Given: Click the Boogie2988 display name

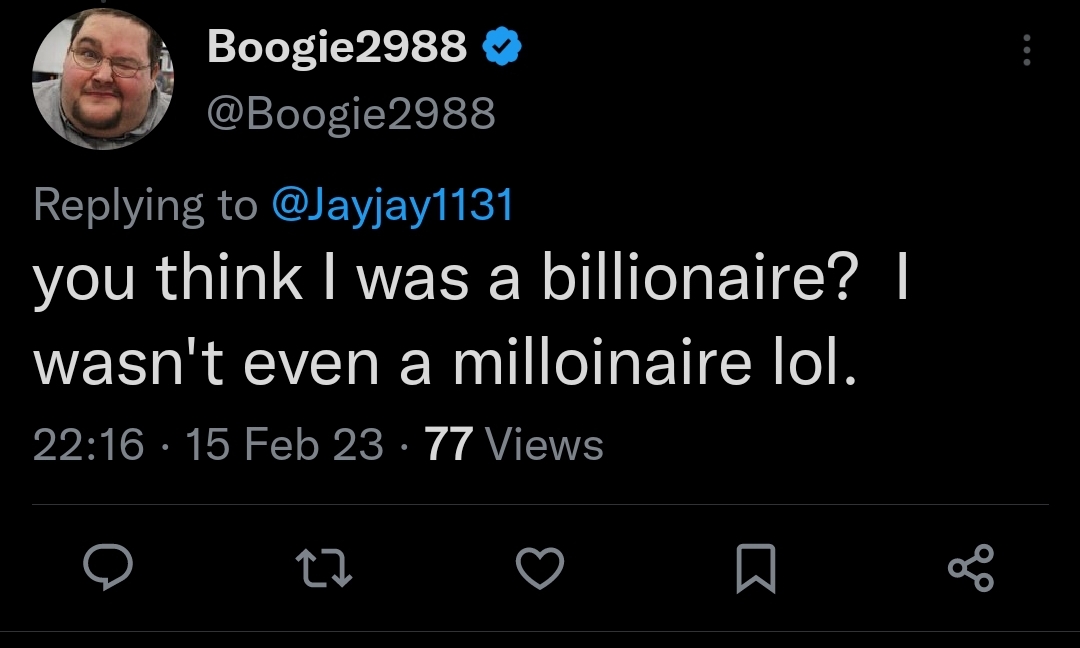Looking at the screenshot, I should point(337,46).
